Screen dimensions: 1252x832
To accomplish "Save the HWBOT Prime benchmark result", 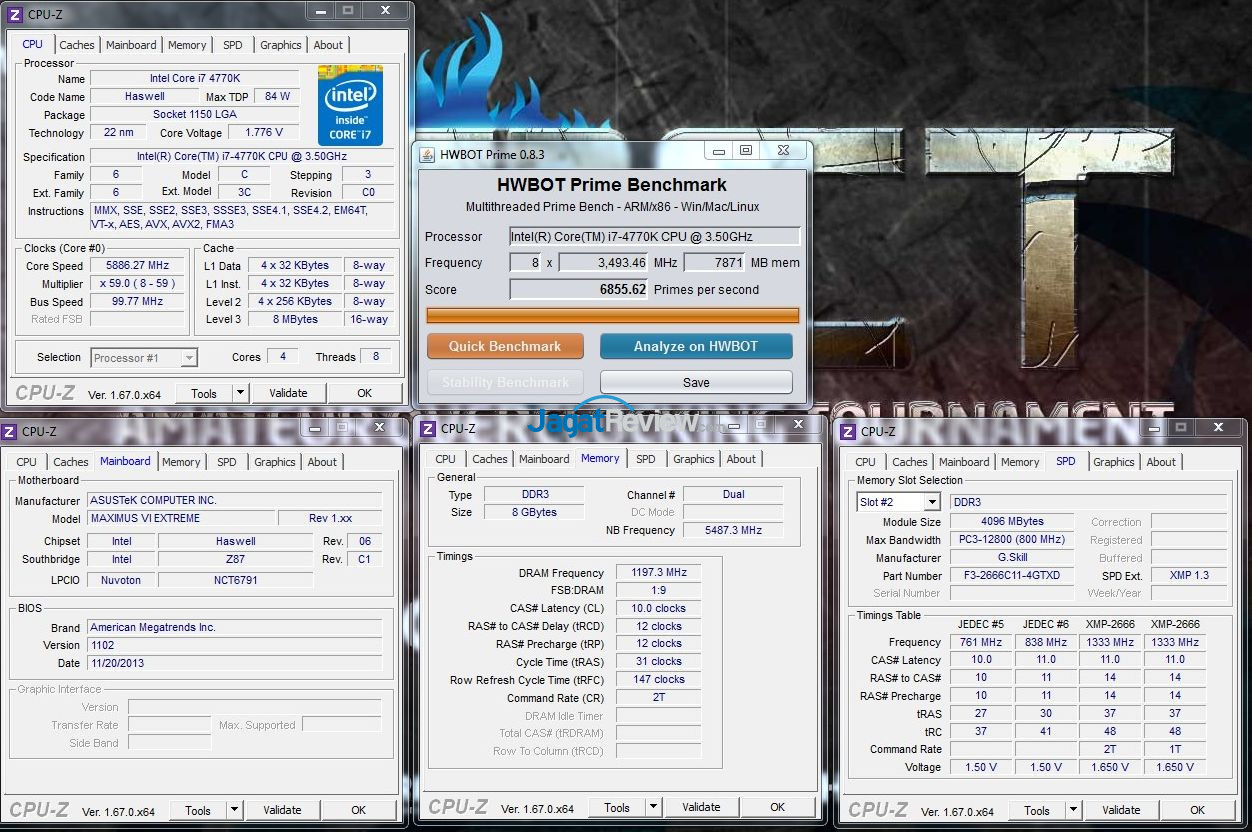I will tap(696, 382).
